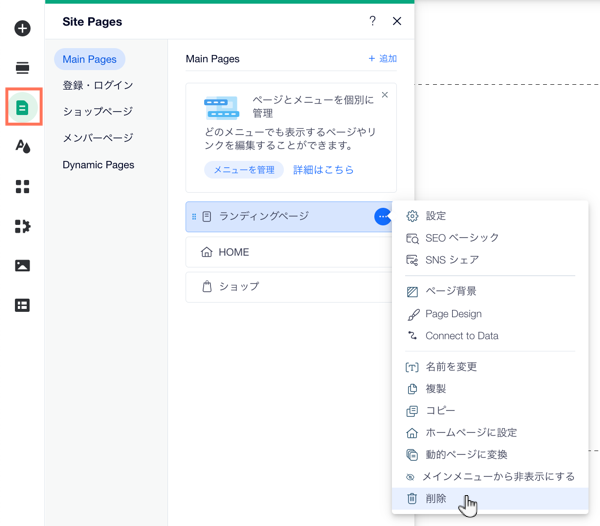
Task: Click the drag handle on ランディングページ row
Action: (194, 217)
